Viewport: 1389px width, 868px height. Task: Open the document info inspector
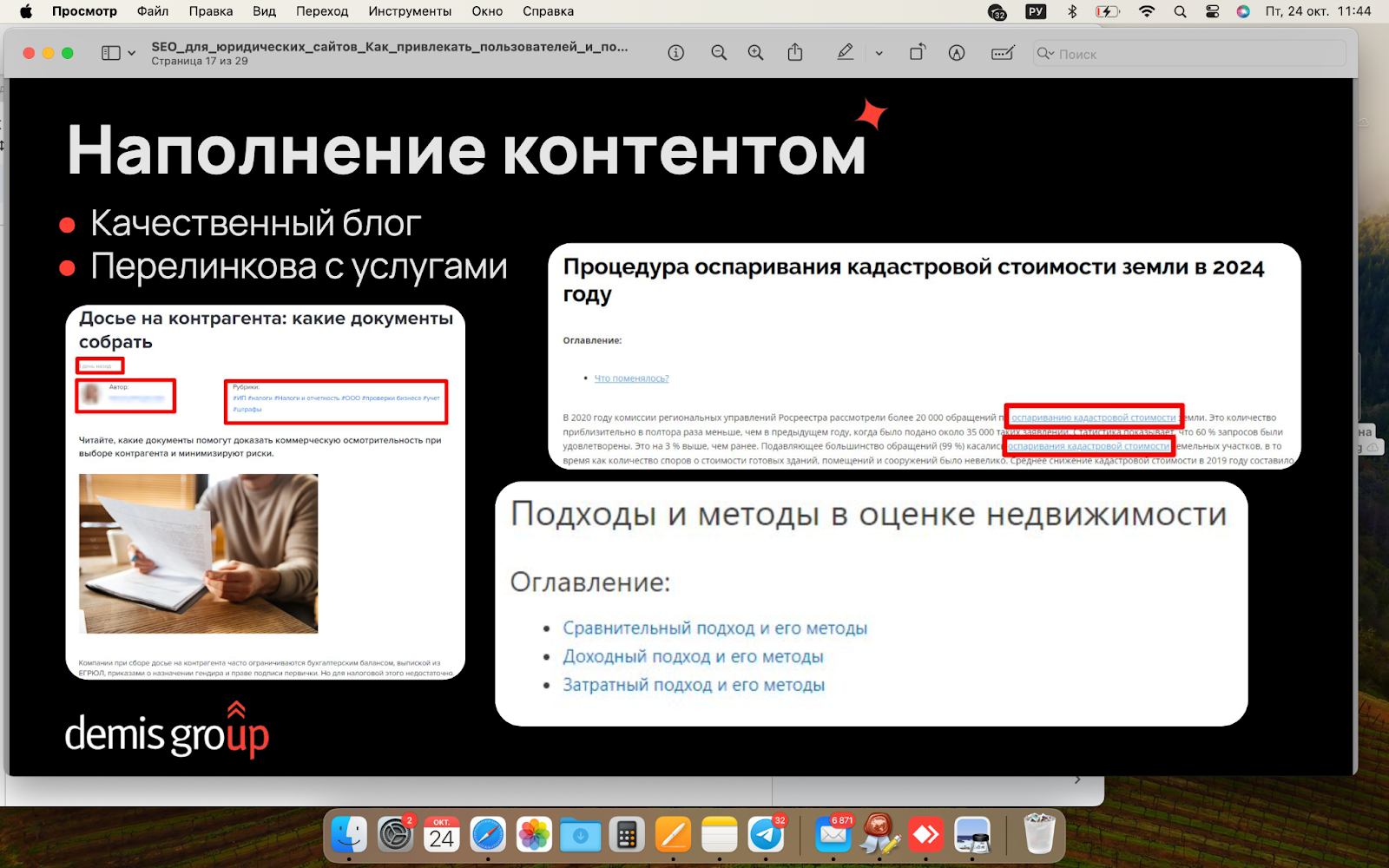coord(676,52)
